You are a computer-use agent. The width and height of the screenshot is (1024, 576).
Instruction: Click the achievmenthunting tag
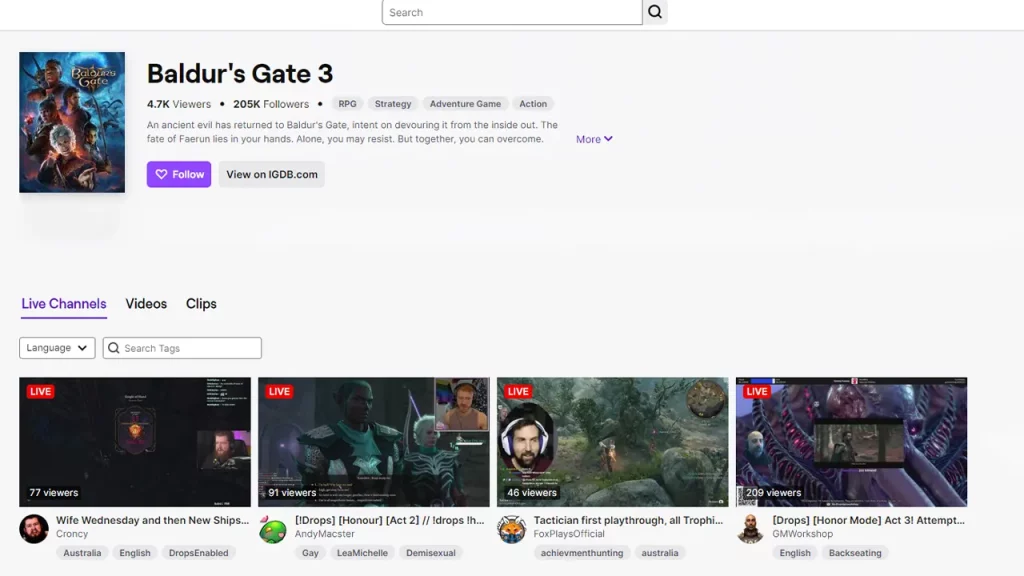tap(582, 552)
